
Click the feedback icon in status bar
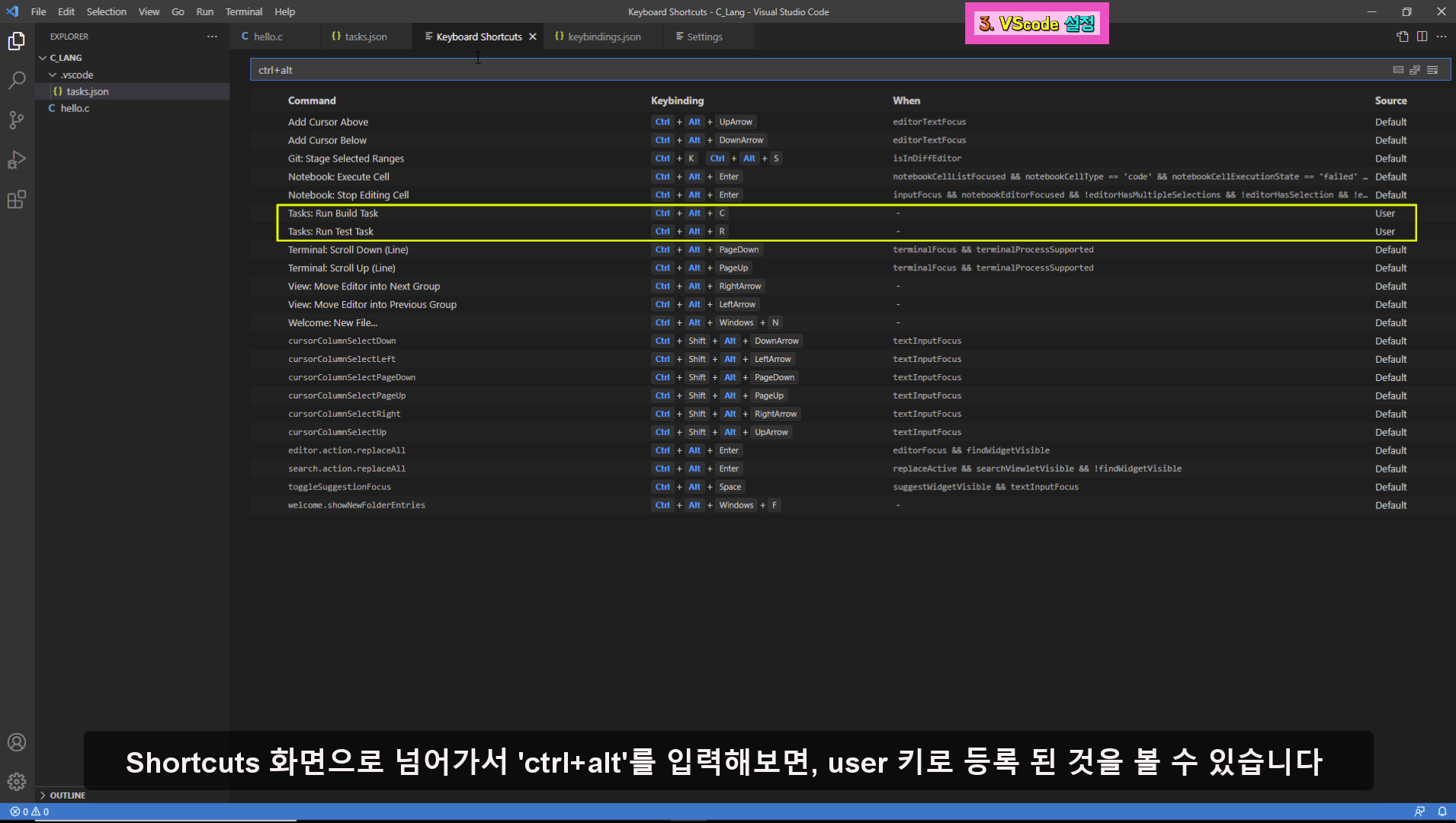pyautogui.click(x=1419, y=812)
